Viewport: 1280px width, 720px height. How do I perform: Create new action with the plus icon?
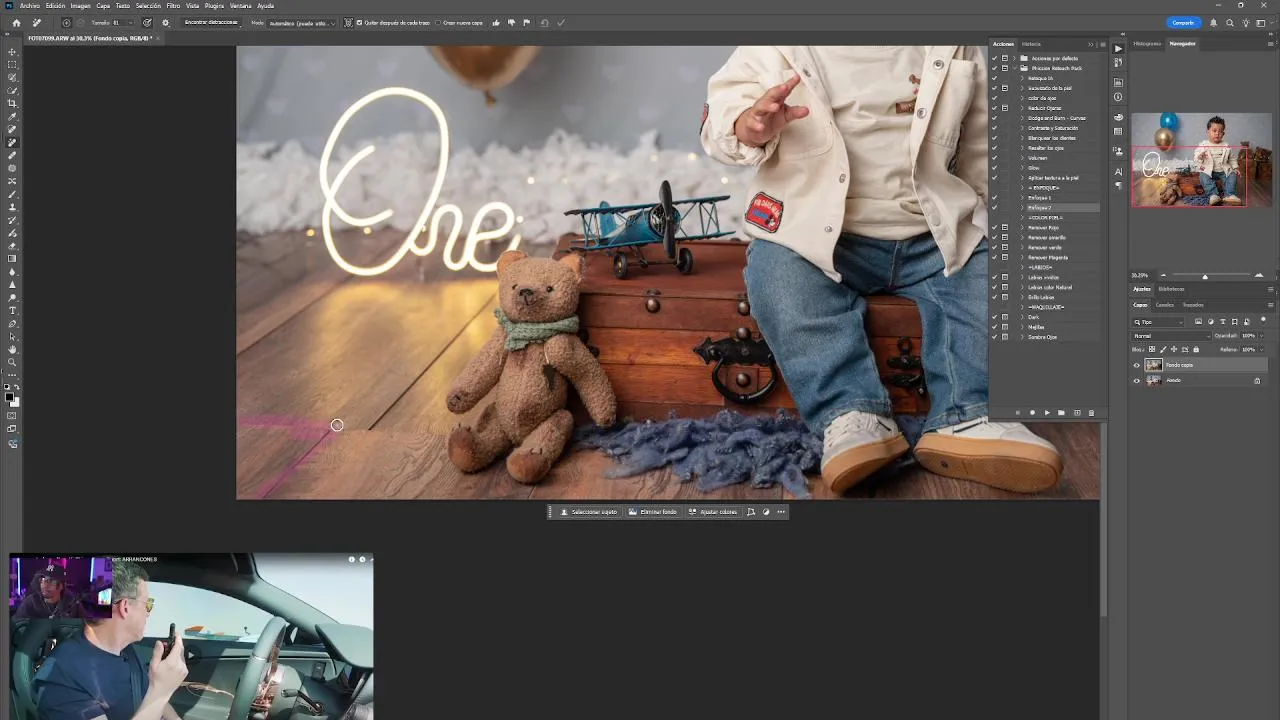click(1077, 413)
